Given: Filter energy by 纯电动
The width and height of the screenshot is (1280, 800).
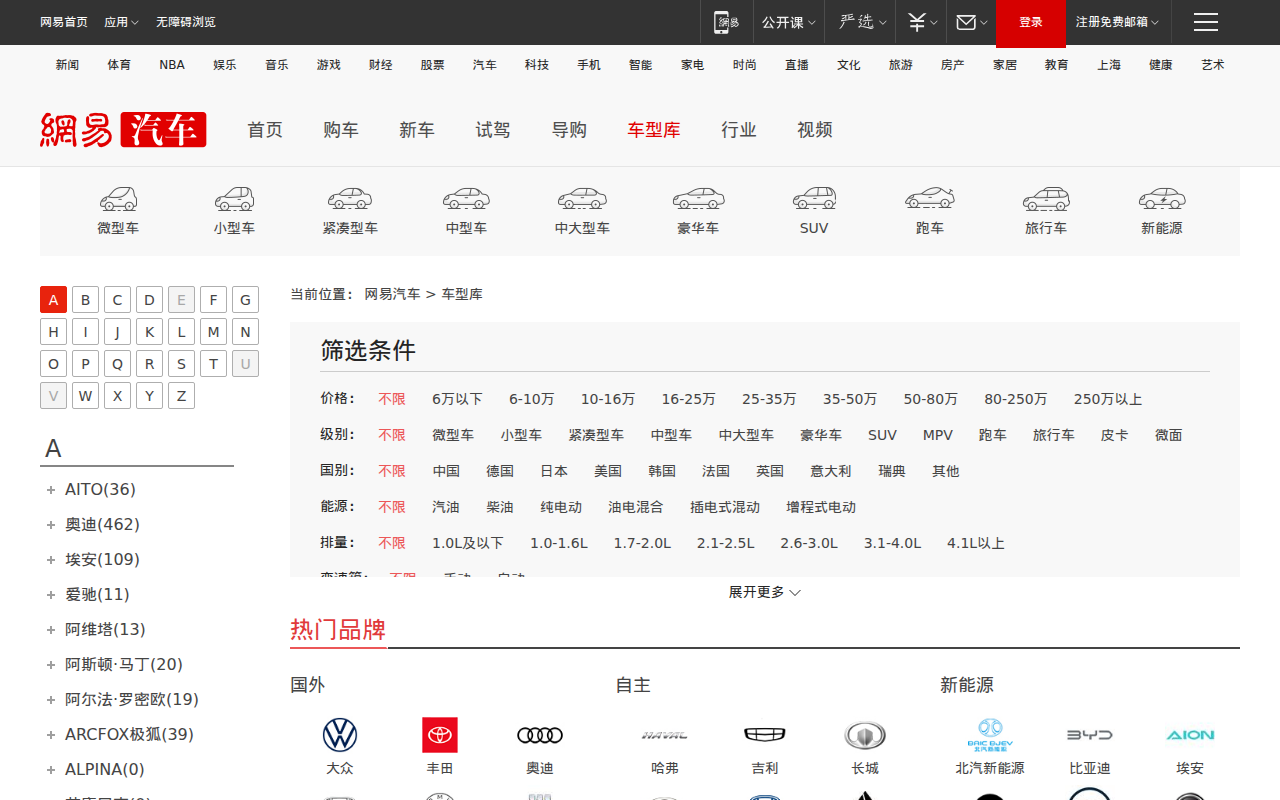Looking at the screenshot, I should point(561,507).
